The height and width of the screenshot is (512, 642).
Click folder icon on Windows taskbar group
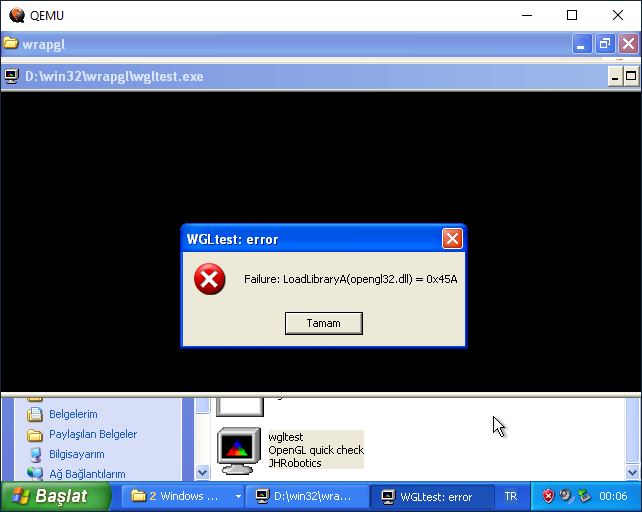pos(138,496)
